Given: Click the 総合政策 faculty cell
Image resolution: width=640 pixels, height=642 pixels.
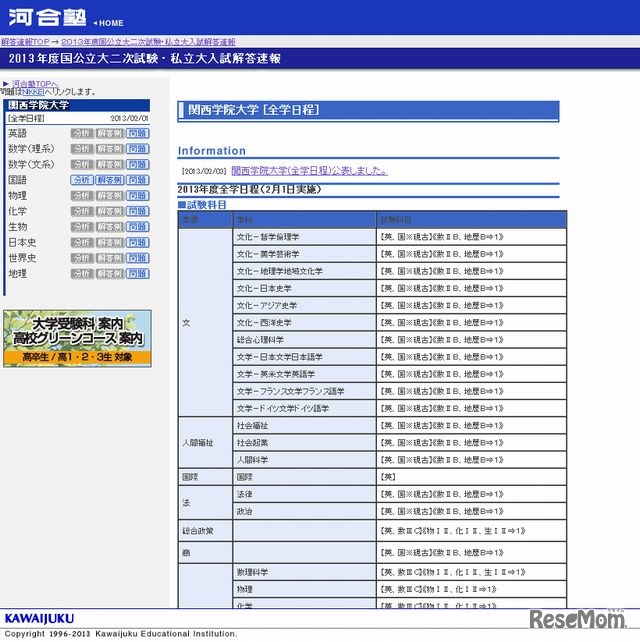Looking at the screenshot, I should [205, 531].
